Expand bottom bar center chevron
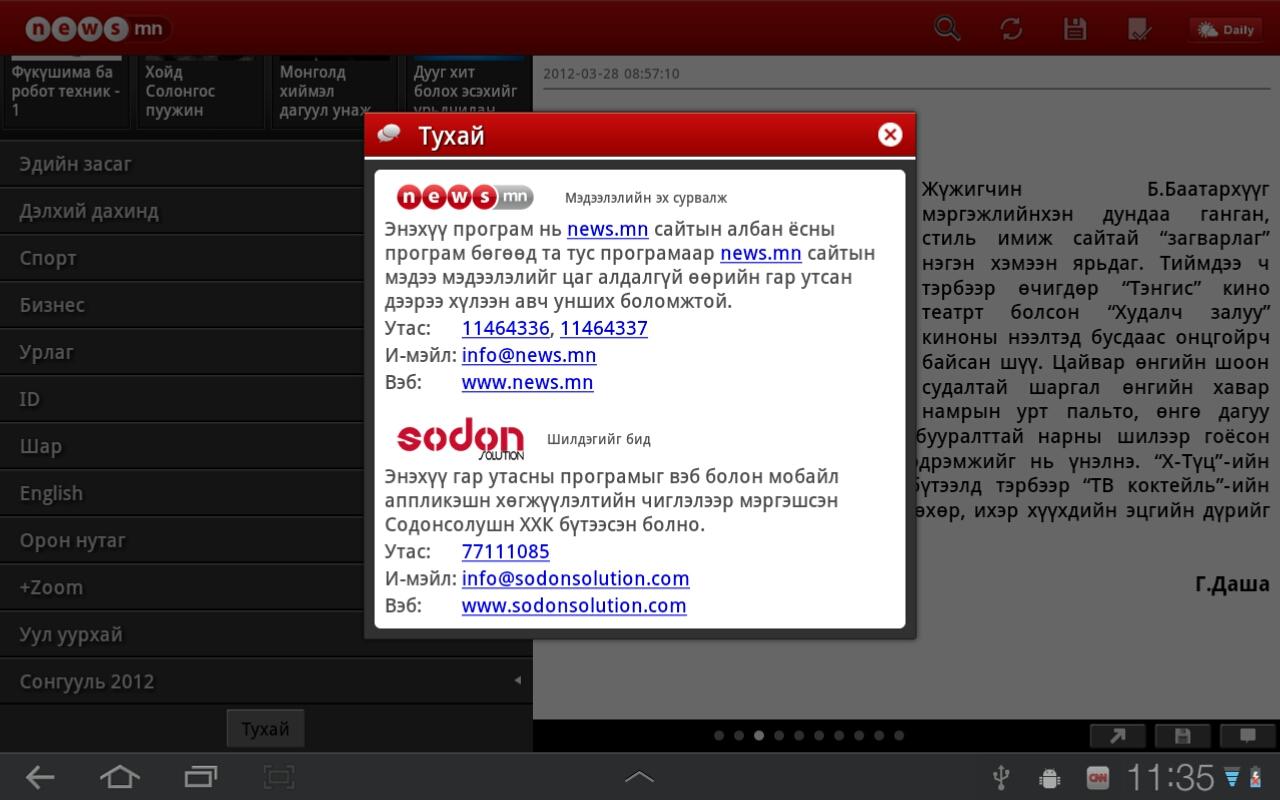Screen dimensions: 1280x800 point(640,777)
